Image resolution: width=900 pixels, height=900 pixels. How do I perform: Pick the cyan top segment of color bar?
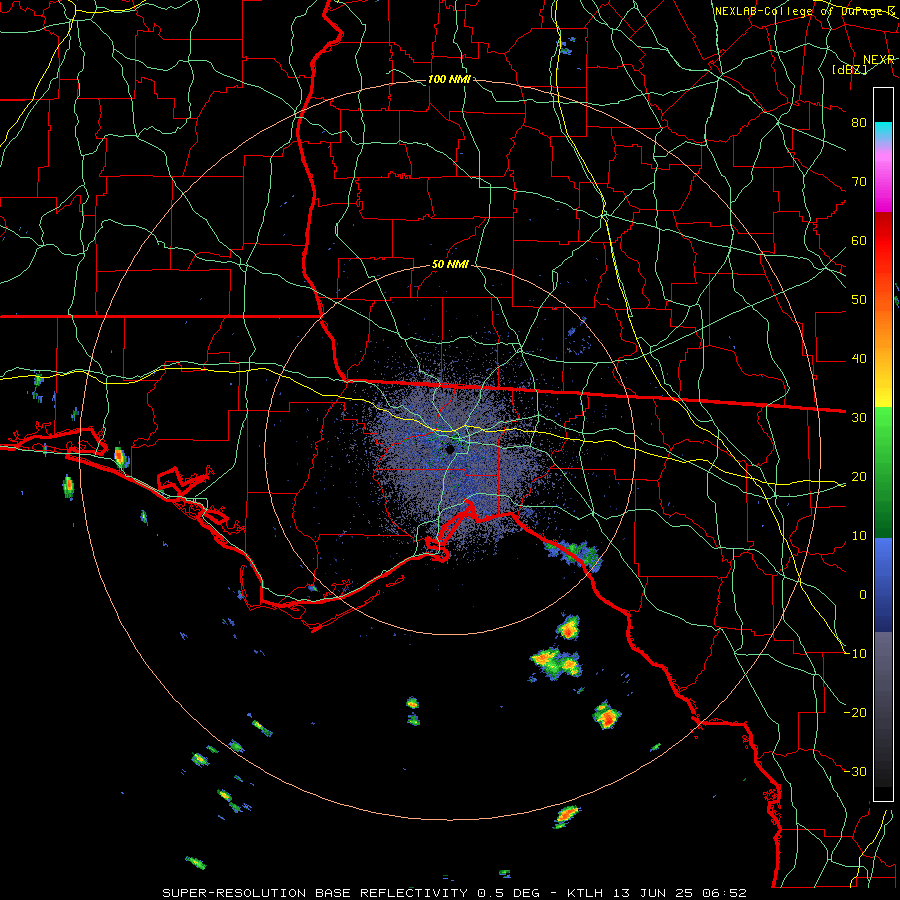pos(883,131)
